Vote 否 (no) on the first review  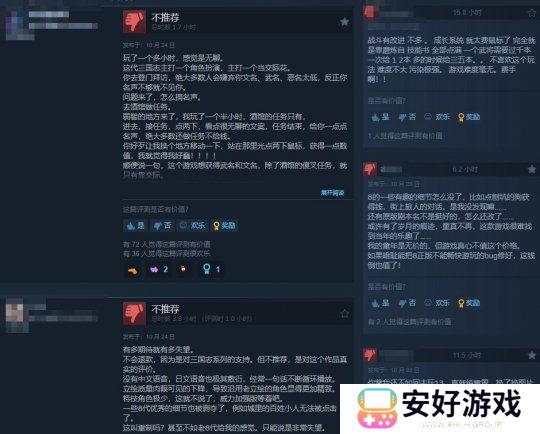(162, 226)
